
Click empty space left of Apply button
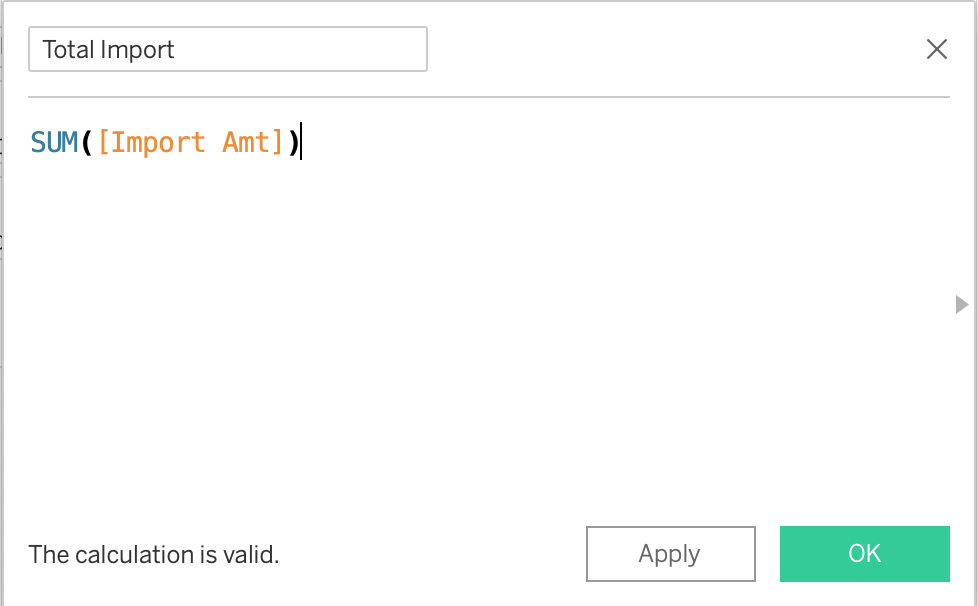[430, 554]
